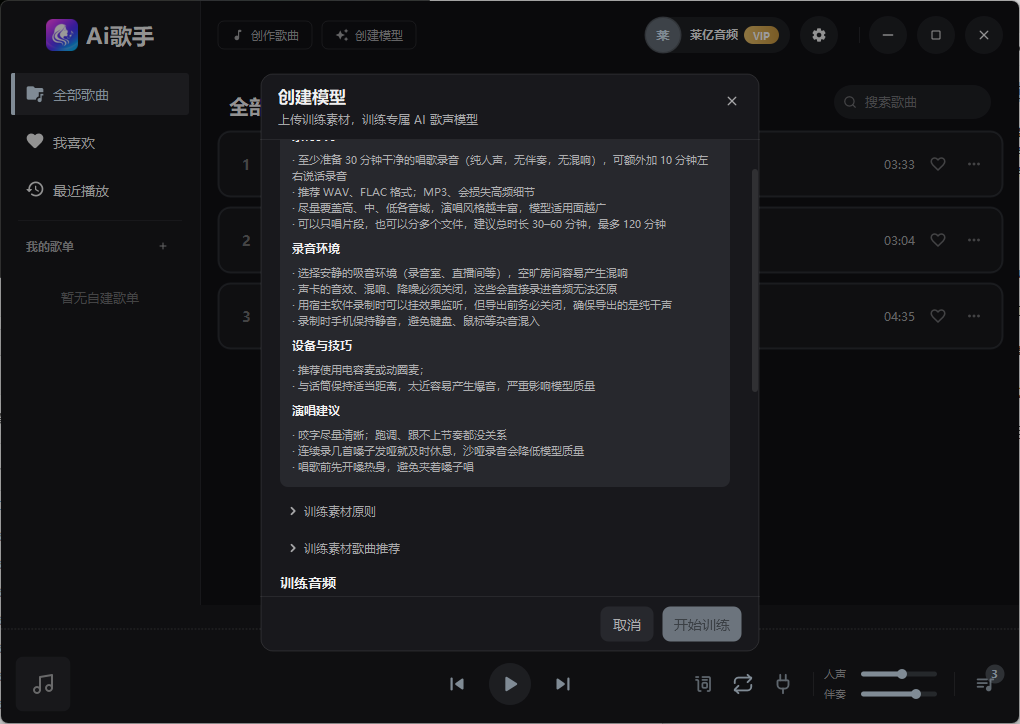Adjust the 伴奏 volume slider
Viewport: 1020px width, 724px height.
[898, 694]
